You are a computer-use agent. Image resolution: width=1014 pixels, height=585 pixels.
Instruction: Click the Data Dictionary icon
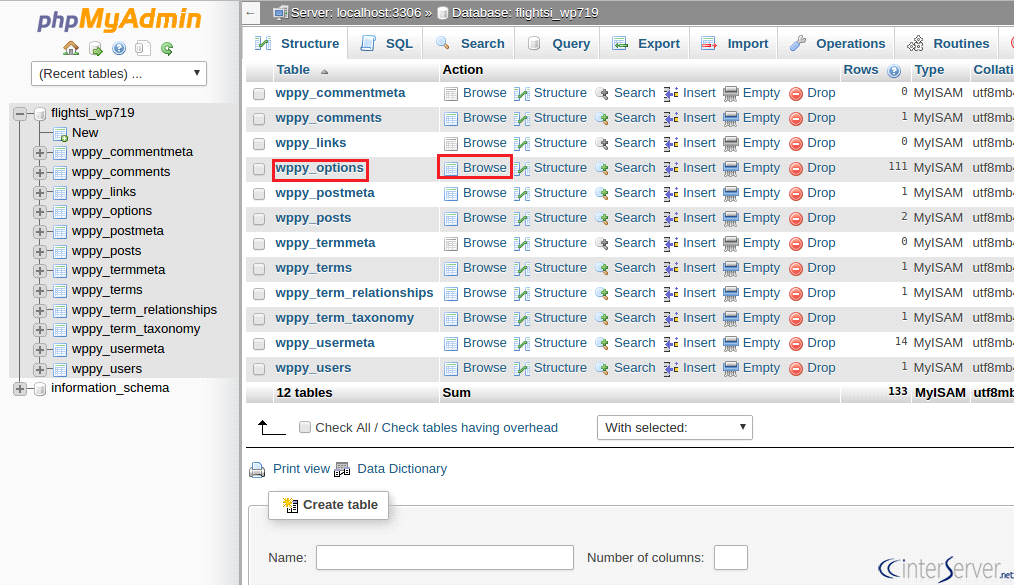coord(342,469)
